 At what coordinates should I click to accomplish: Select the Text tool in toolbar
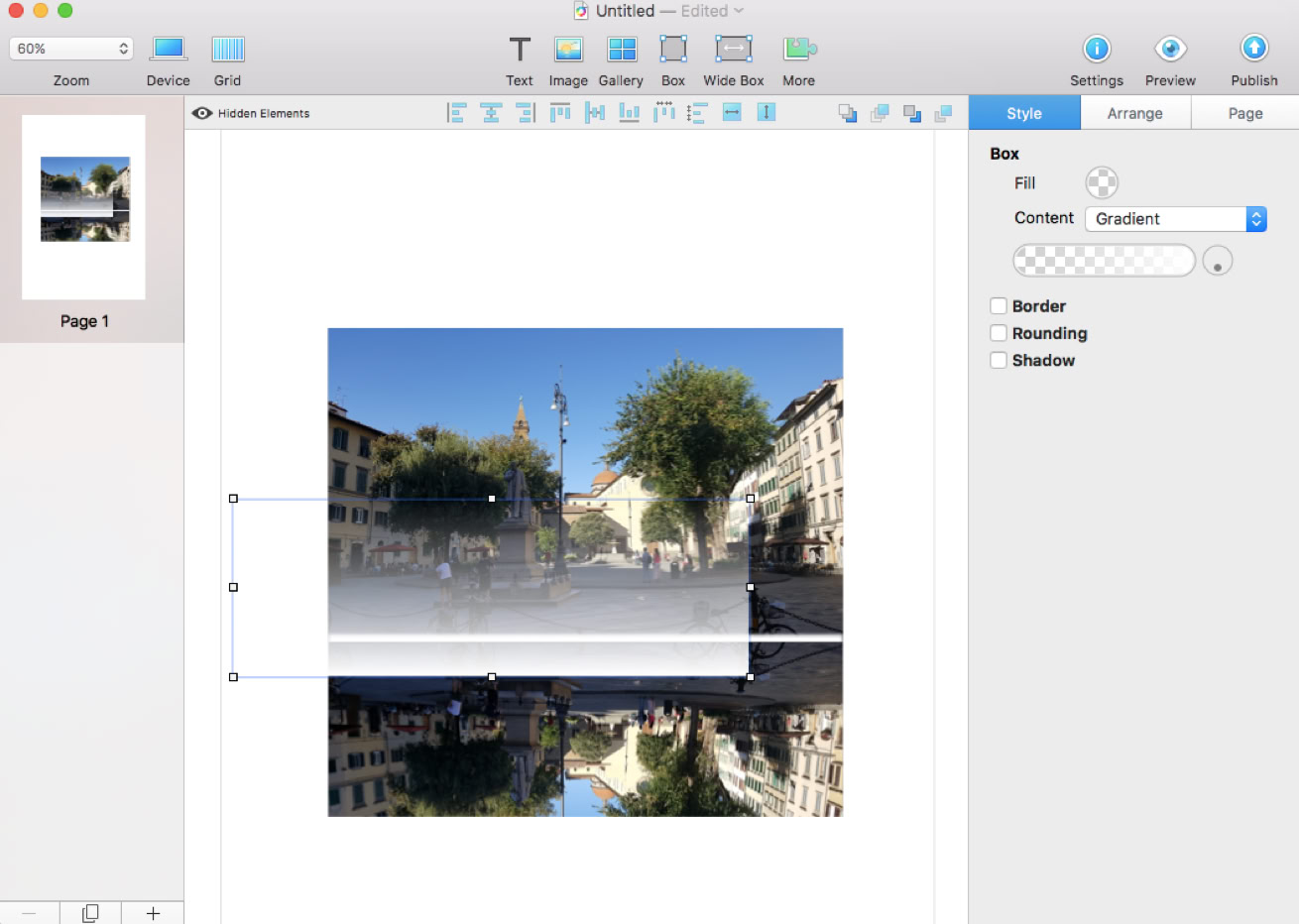tap(520, 50)
